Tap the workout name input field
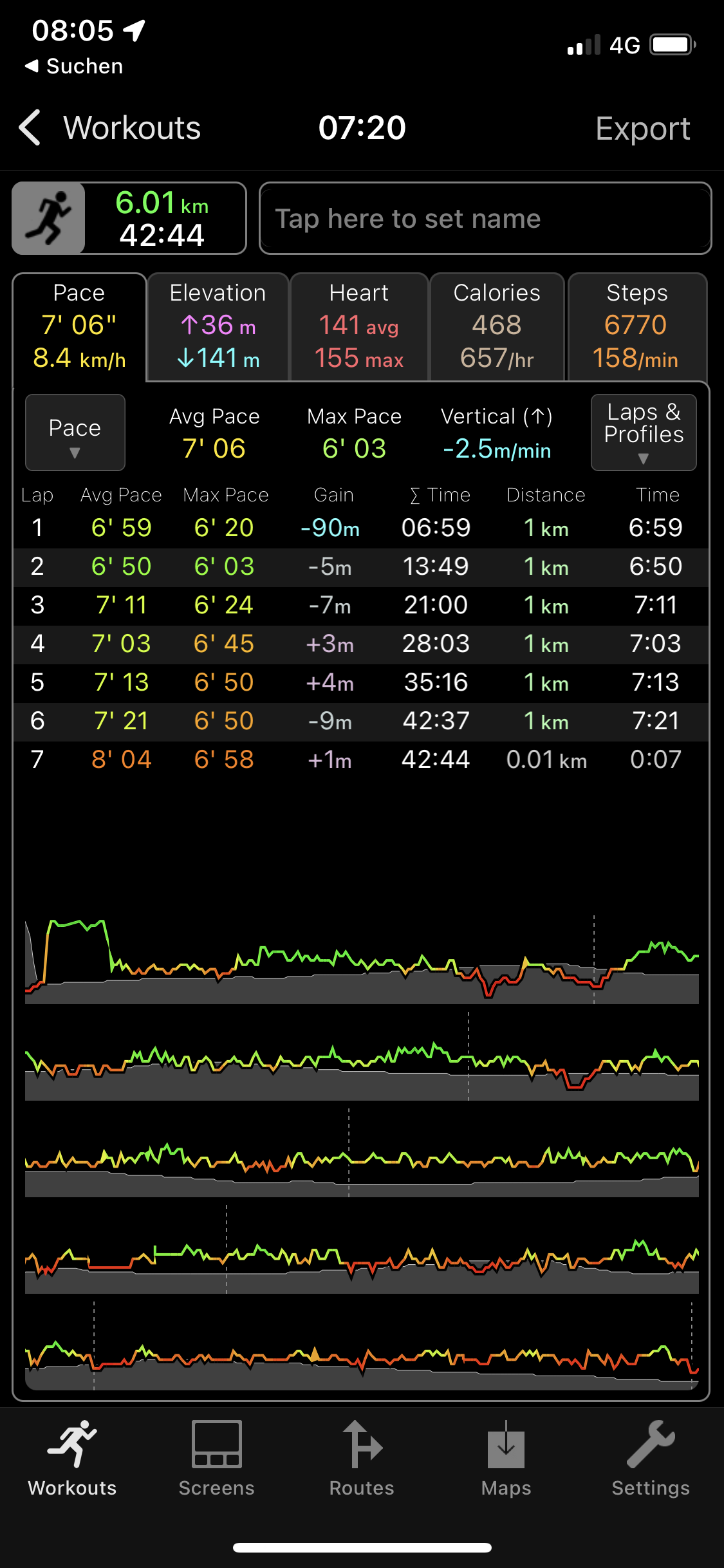724x1568 pixels. click(x=485, y=218)
